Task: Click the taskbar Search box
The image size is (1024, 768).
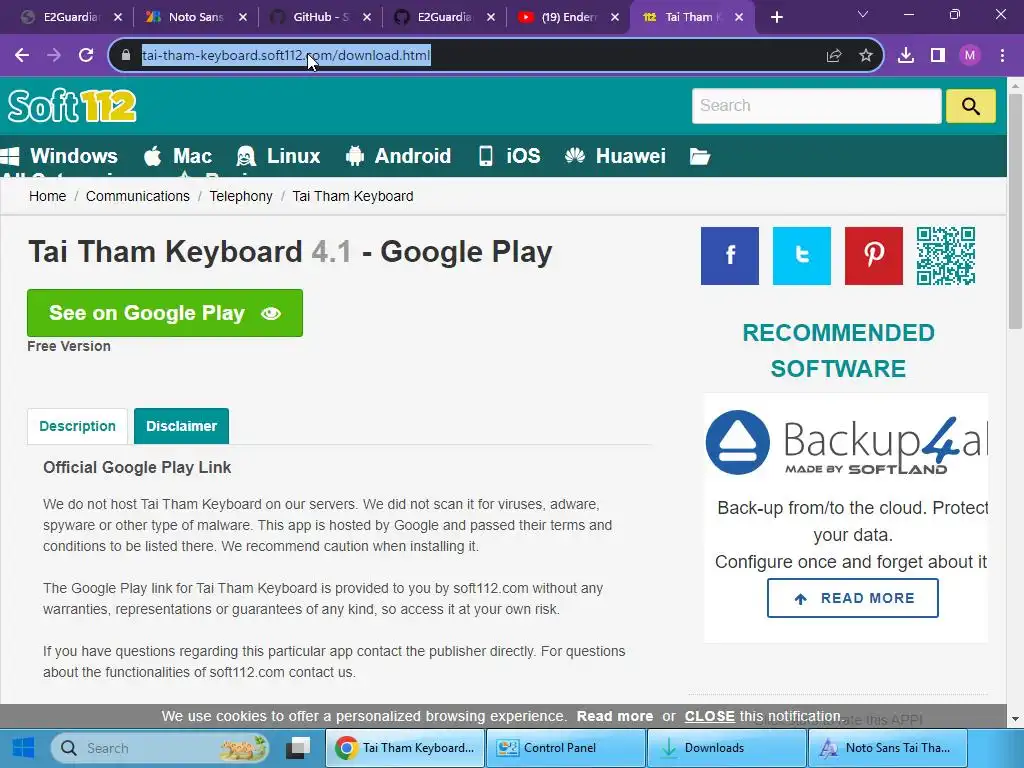Action: point(161,748)
